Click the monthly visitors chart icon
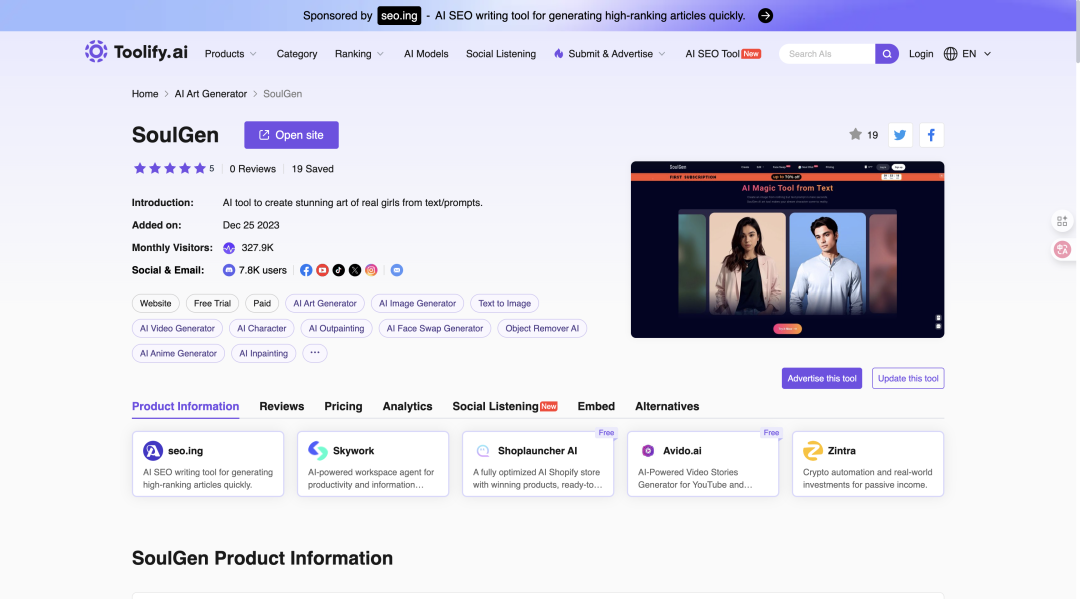Screen dimensions: 1080x599 (x=229, y=248)
